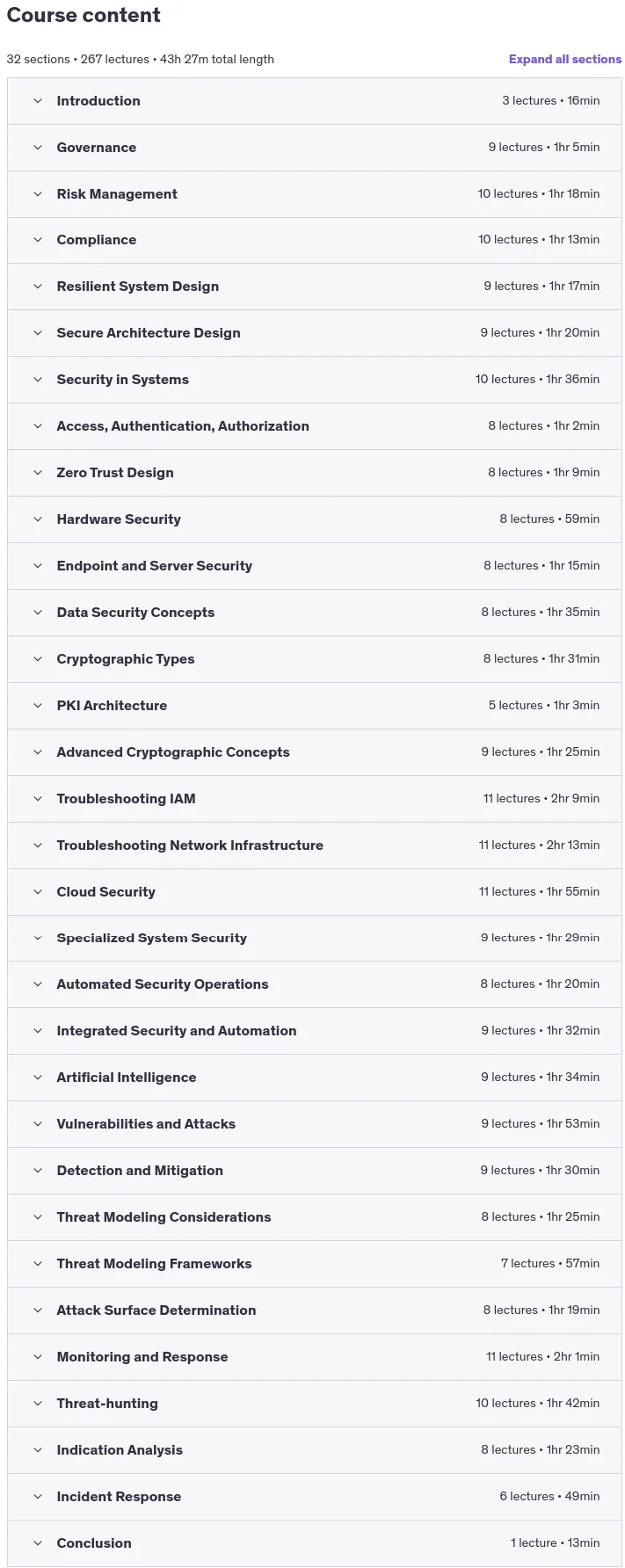Viewport: 625px width, 1568px height.
Task: Click the chevron icon beside Introduction
Action: (x=38, y=101)
